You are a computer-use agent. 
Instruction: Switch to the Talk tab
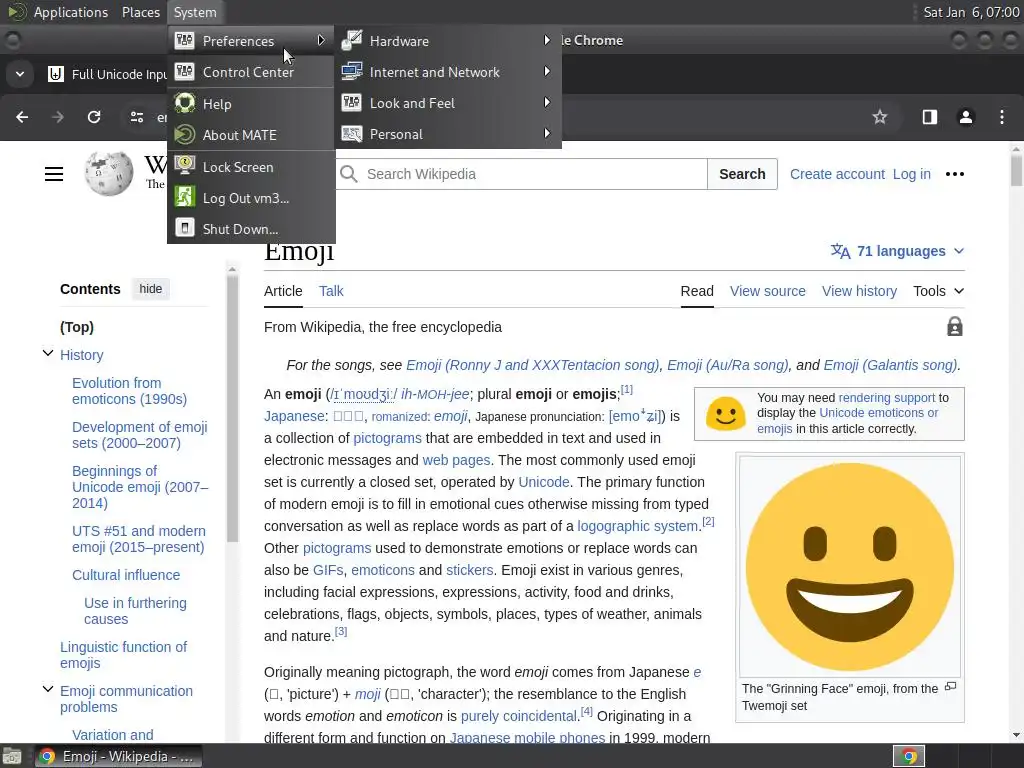(x=331, y=291)
